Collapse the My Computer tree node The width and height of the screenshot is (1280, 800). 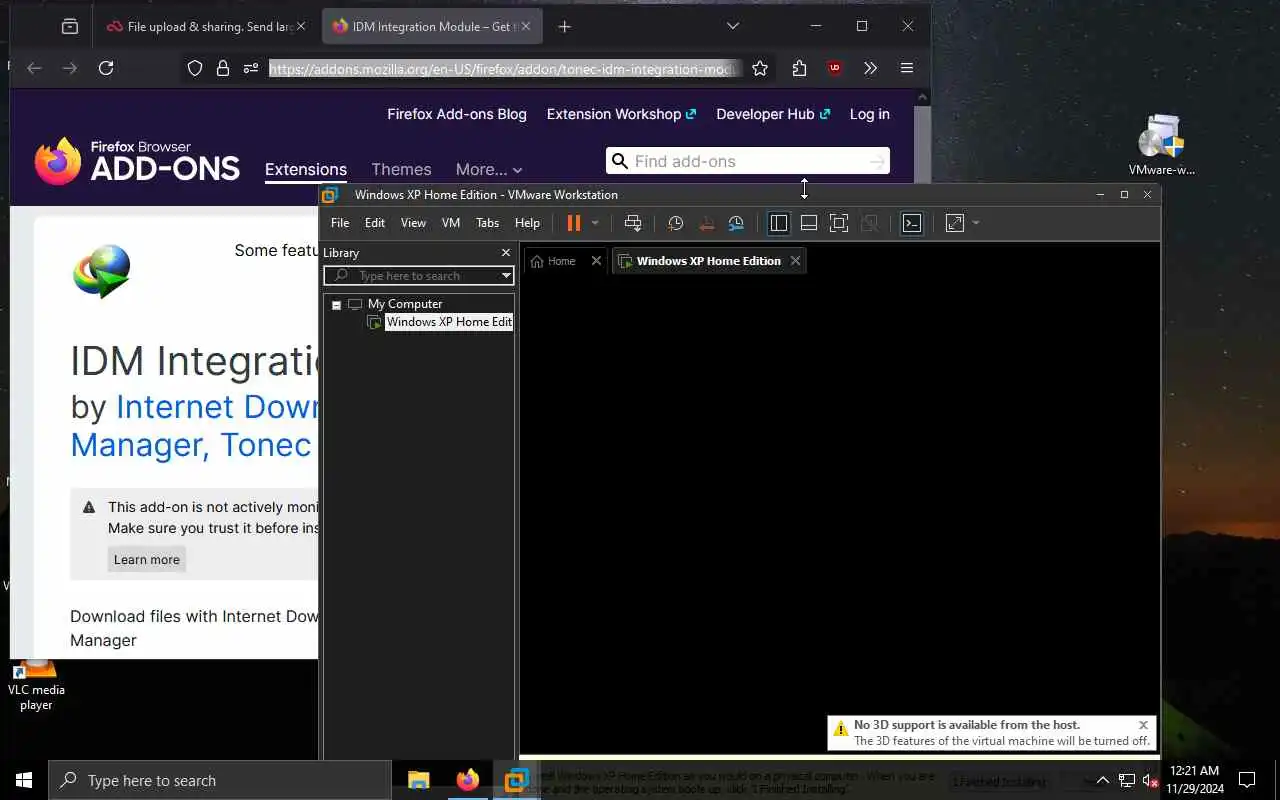(336, 304)
